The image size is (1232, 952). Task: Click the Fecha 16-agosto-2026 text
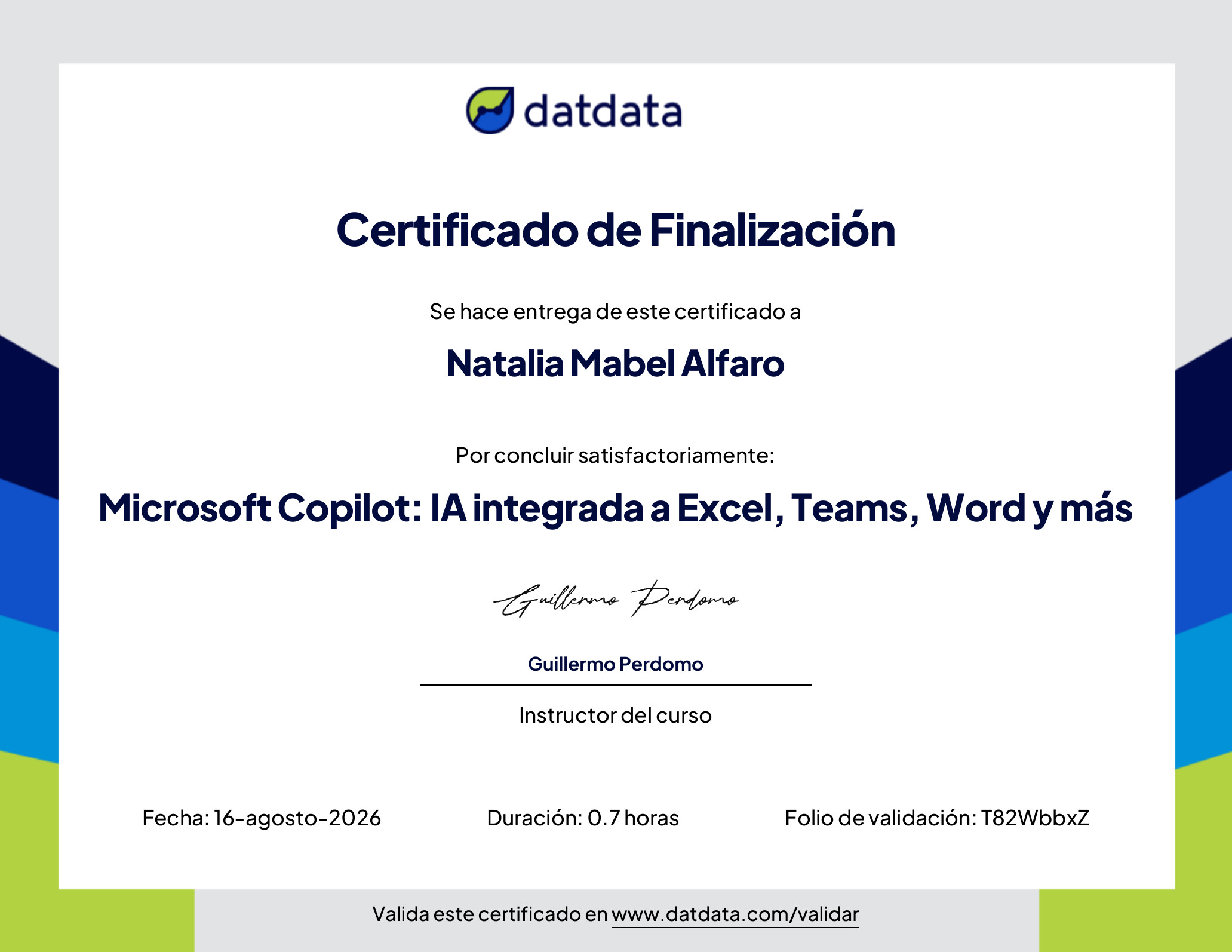262,818
